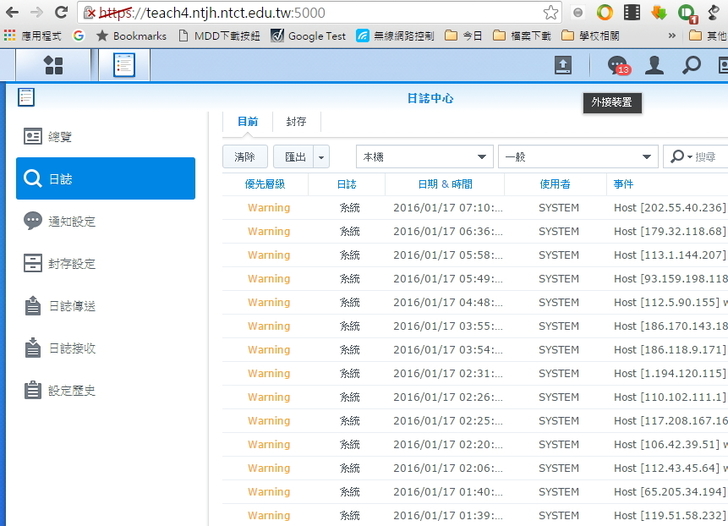
Task: Expand the 匯出 dropdown arrow
Action: [321, 157]
